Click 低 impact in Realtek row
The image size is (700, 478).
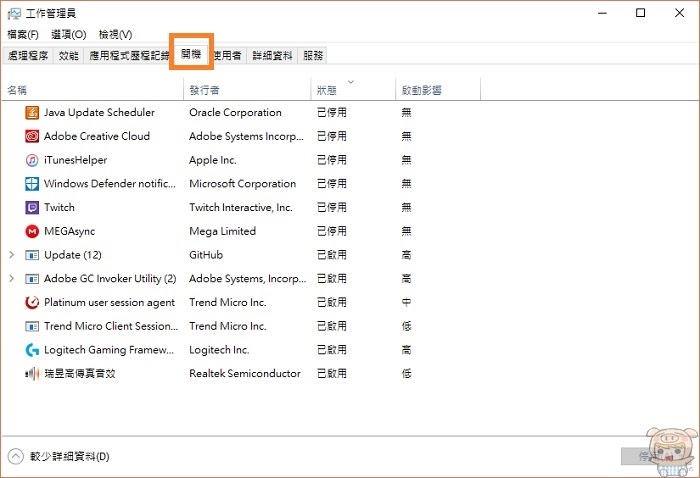coord(406,374)
